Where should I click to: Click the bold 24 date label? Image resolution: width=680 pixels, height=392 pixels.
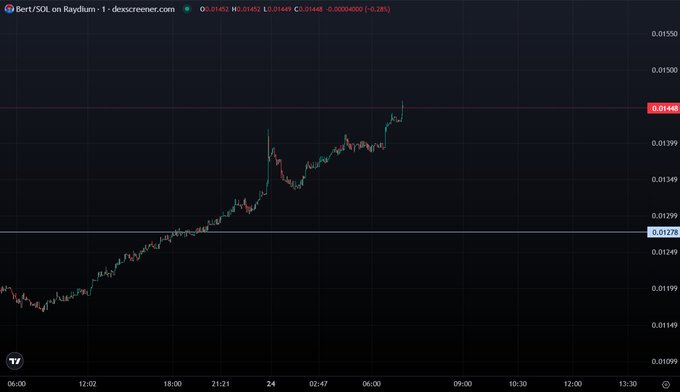tap(271, 384)
